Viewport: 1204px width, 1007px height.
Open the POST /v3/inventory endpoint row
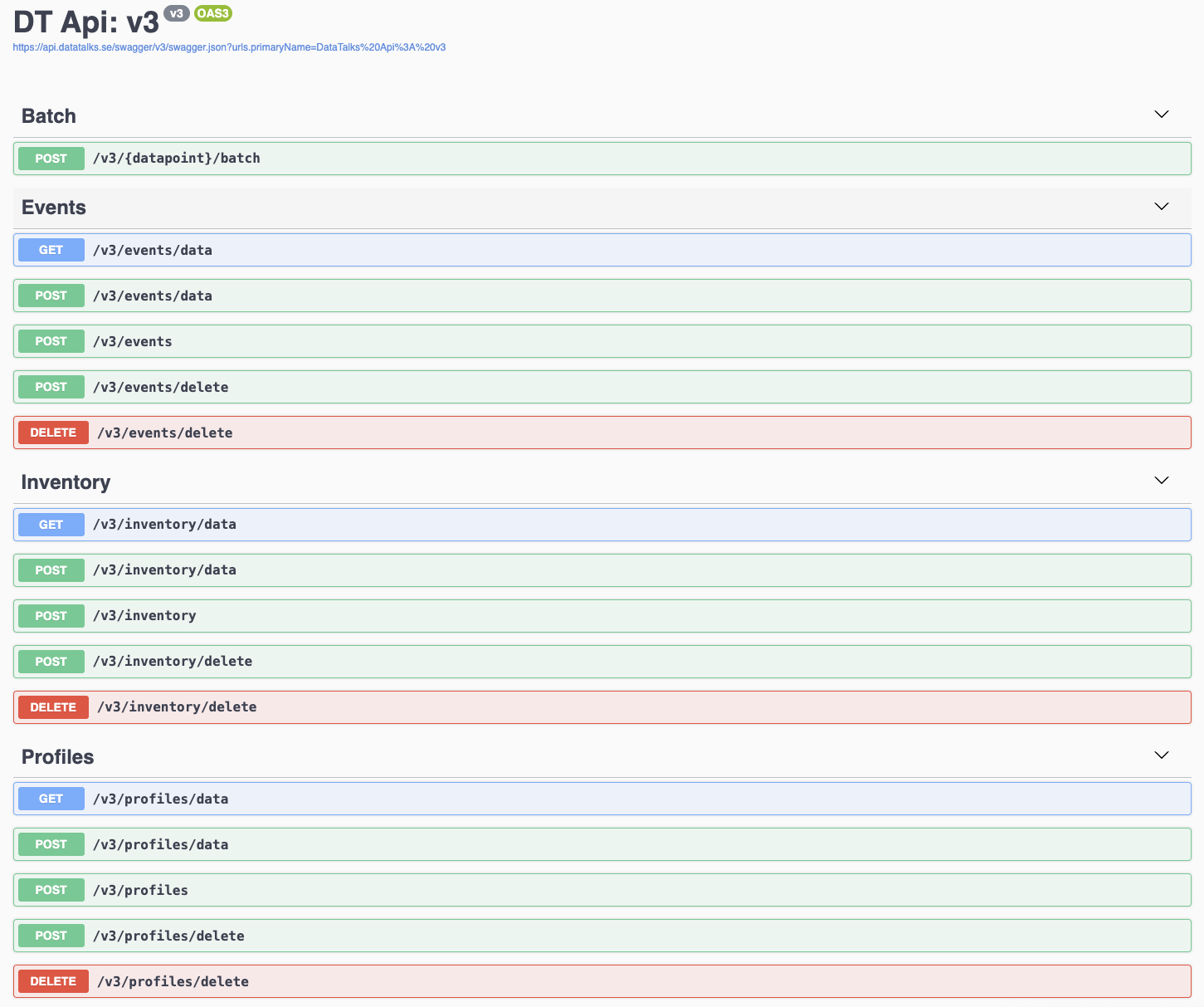coord(602,616)
